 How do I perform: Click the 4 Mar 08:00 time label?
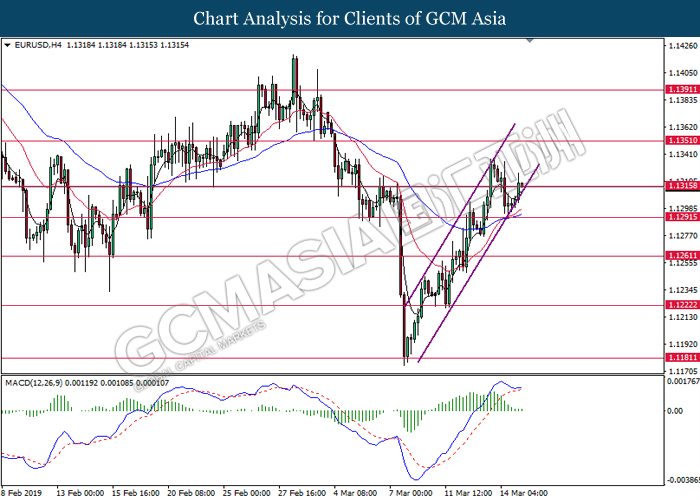click(x=355, y=493)
